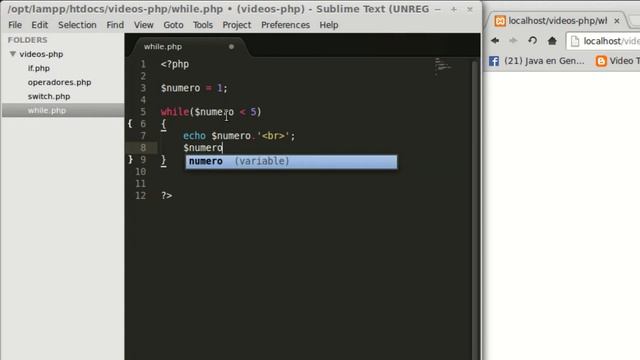Open switch.php in the sidebar
Viewport: 640px width, 360px height.
point(49,96)
